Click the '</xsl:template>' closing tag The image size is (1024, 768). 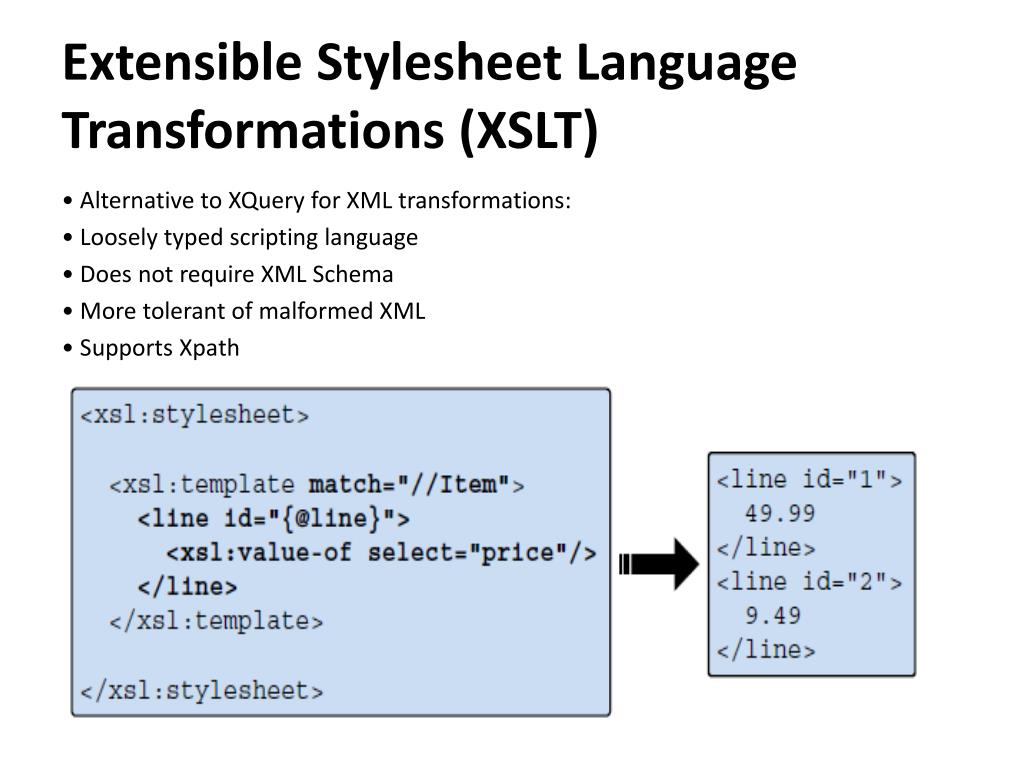[x=216, y=620]
